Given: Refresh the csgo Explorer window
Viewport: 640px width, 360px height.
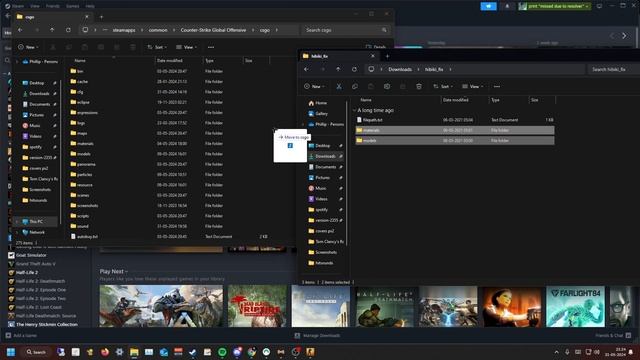Looking at the screenshot, I should [x=68, y=30].
